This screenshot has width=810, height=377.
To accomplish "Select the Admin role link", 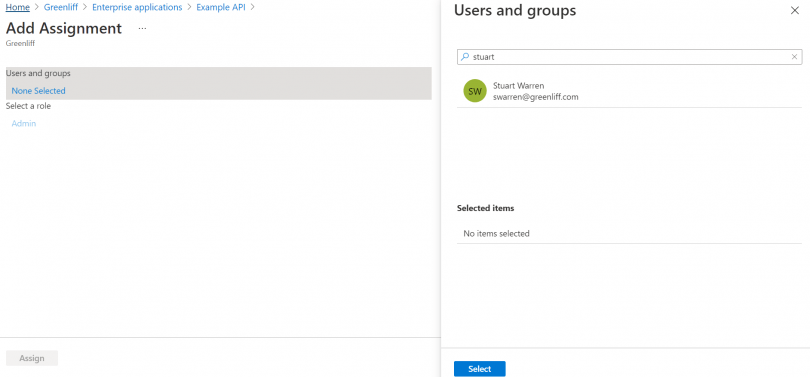I will point(24,123).
